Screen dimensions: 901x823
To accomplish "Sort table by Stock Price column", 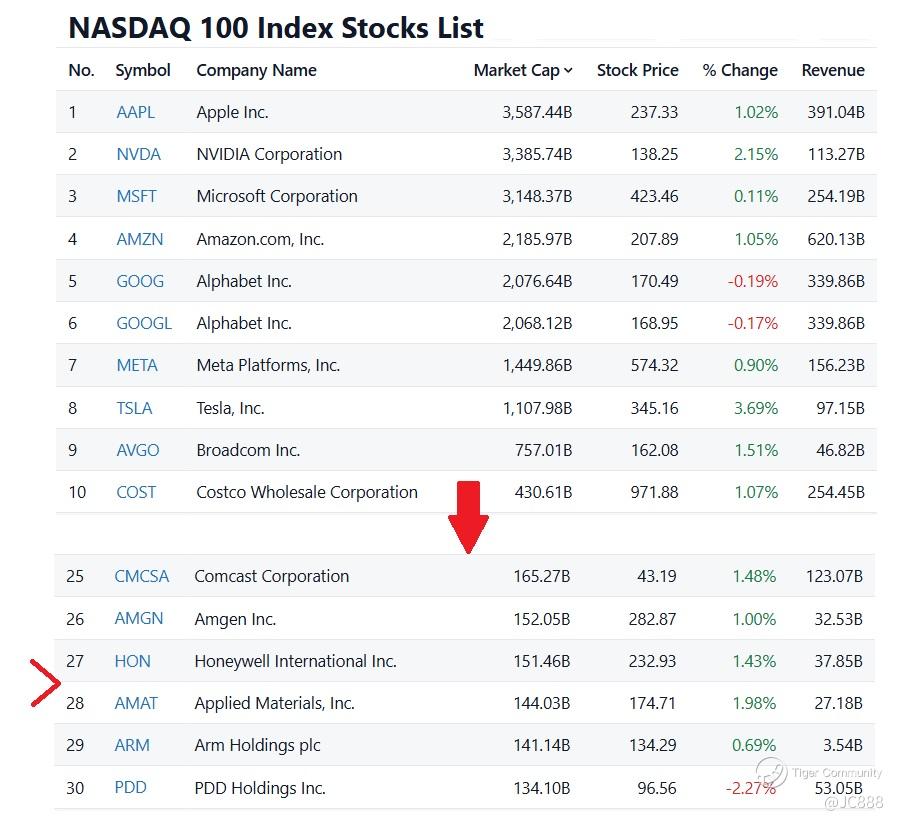I will pyautogui.click(x=637, y=70).
